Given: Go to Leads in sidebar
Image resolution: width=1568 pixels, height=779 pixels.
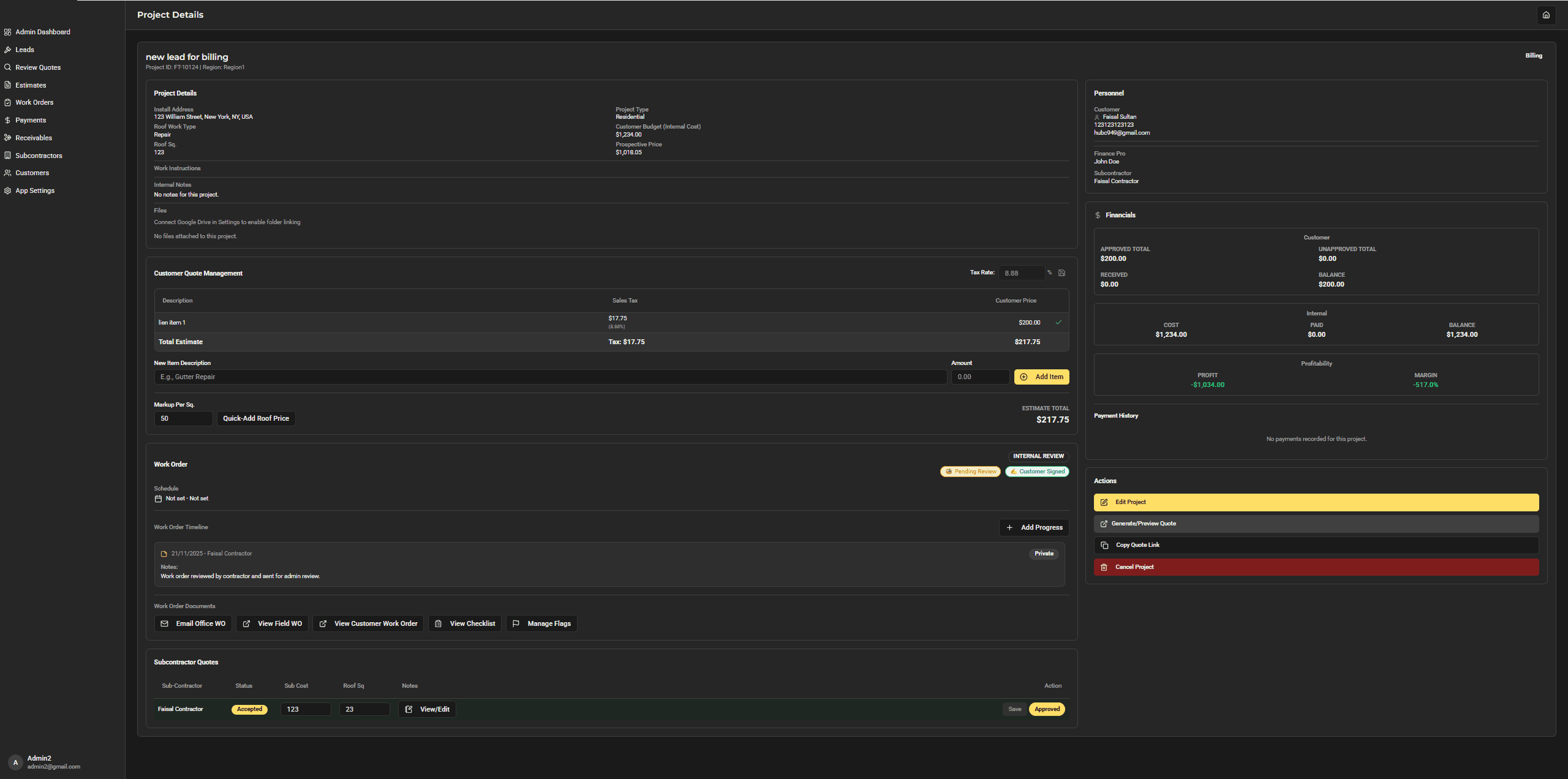Looking at the screenshot, I should (24, 50).
